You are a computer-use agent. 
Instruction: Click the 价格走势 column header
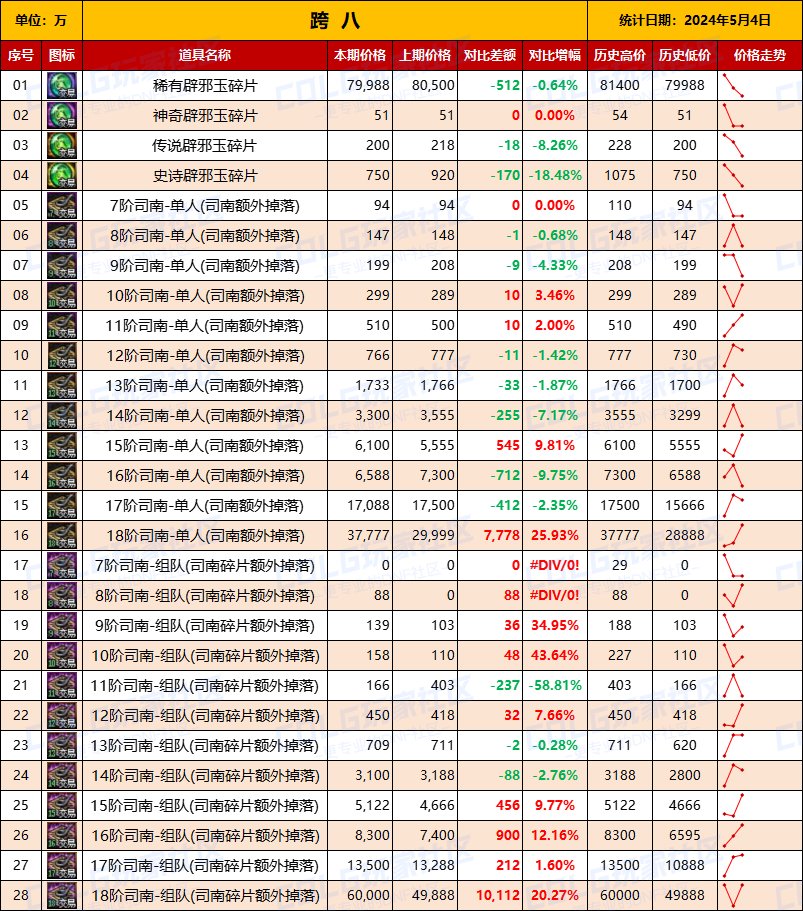tap(760, 55)
